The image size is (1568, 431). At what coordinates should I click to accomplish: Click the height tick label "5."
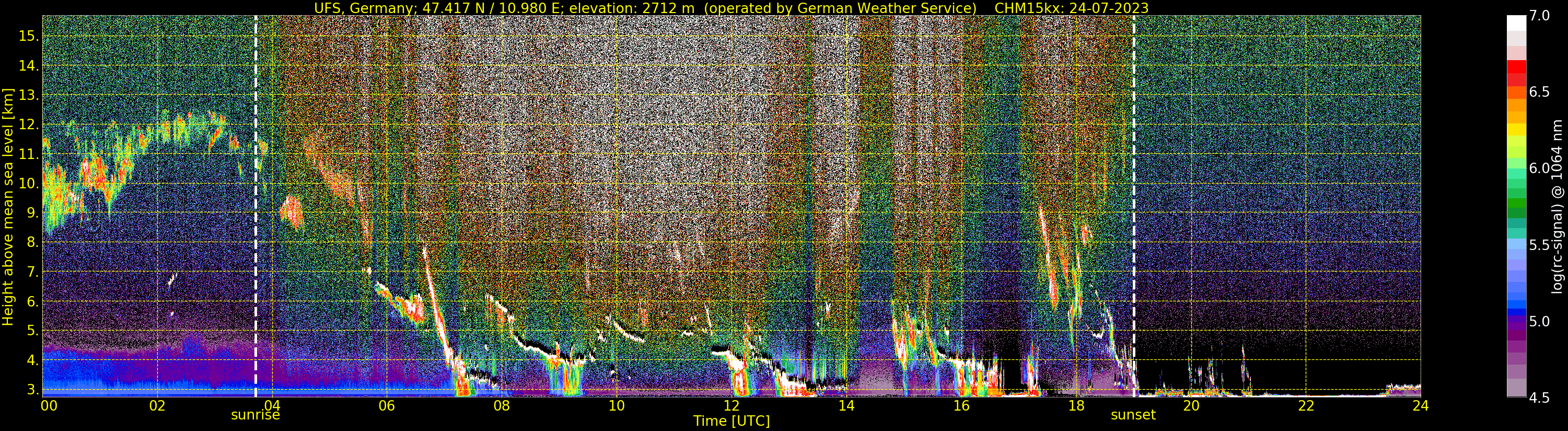click(33, 331)
